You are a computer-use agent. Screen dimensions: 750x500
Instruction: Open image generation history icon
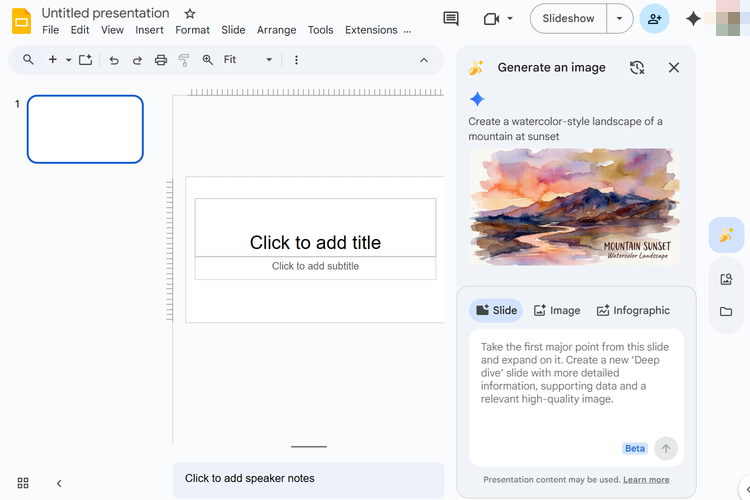(637, 68)
